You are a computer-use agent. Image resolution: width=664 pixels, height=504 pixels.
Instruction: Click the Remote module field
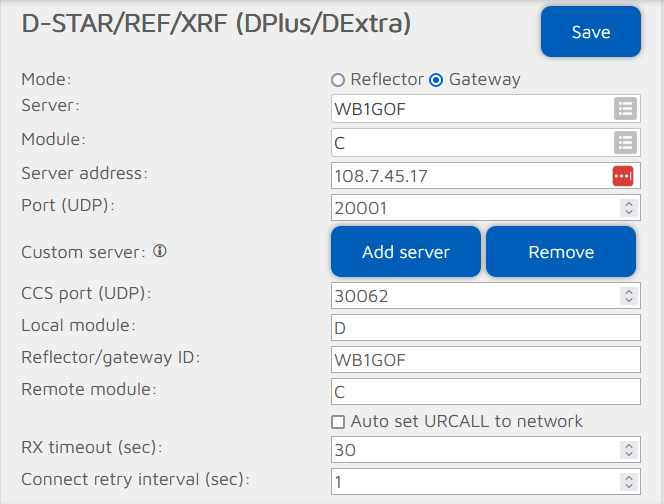tap(485, 391)
